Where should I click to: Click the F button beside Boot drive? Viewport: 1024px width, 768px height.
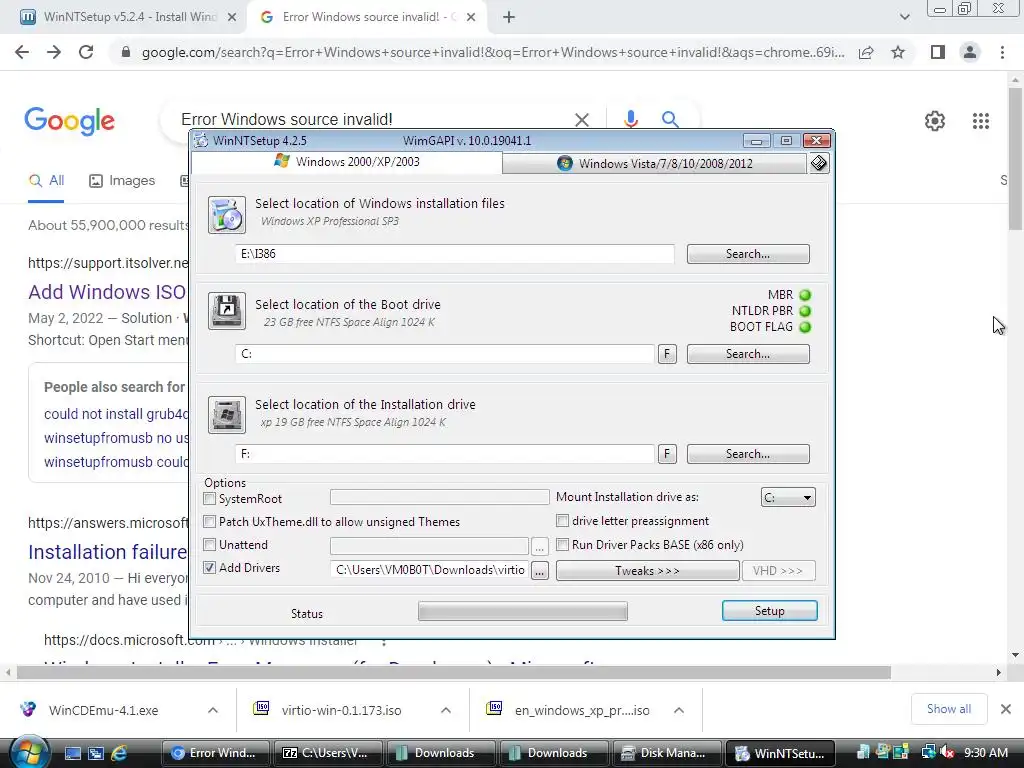[x=667, y=354]
